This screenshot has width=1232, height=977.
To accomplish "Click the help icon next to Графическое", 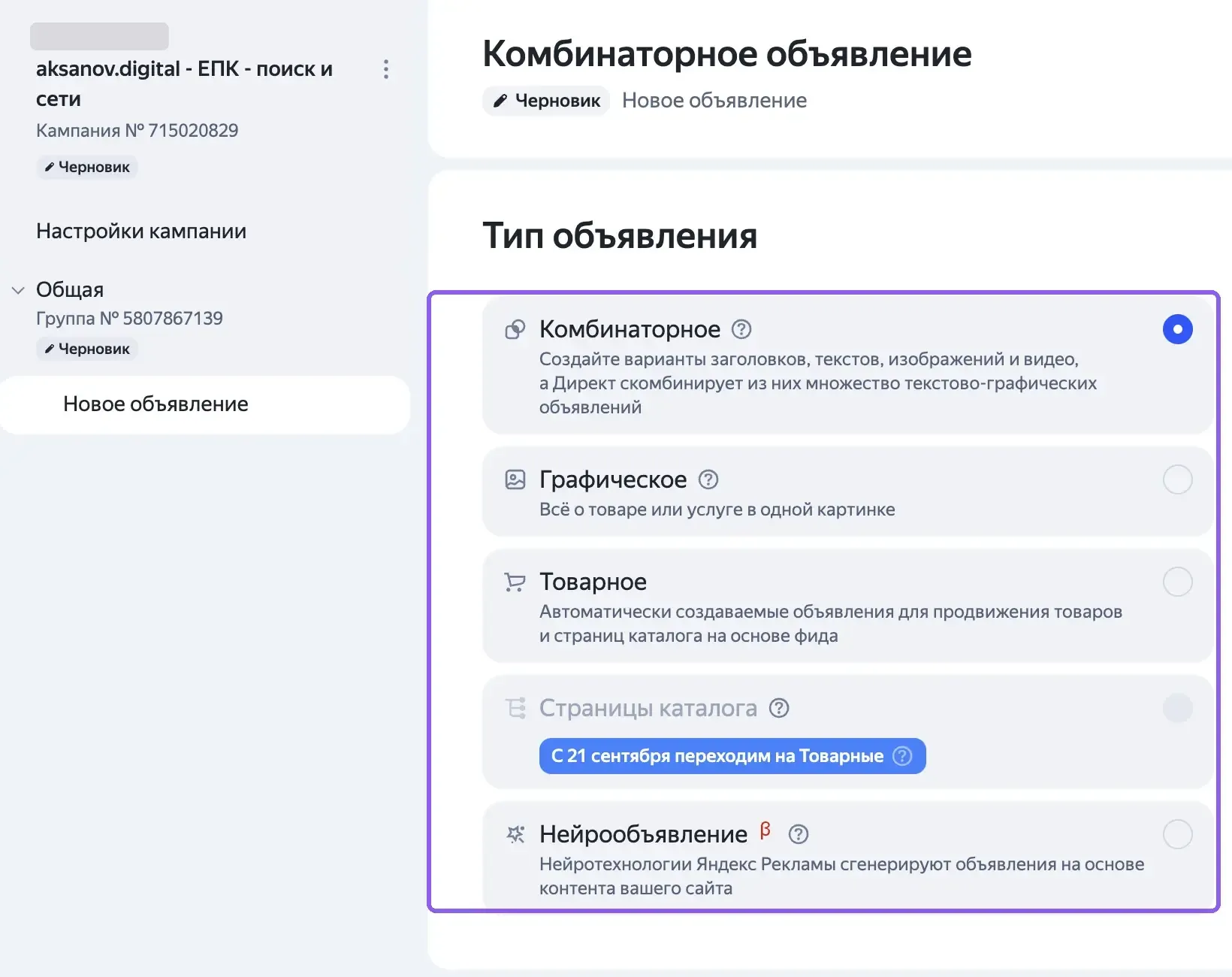I will (x=708, y=479).
